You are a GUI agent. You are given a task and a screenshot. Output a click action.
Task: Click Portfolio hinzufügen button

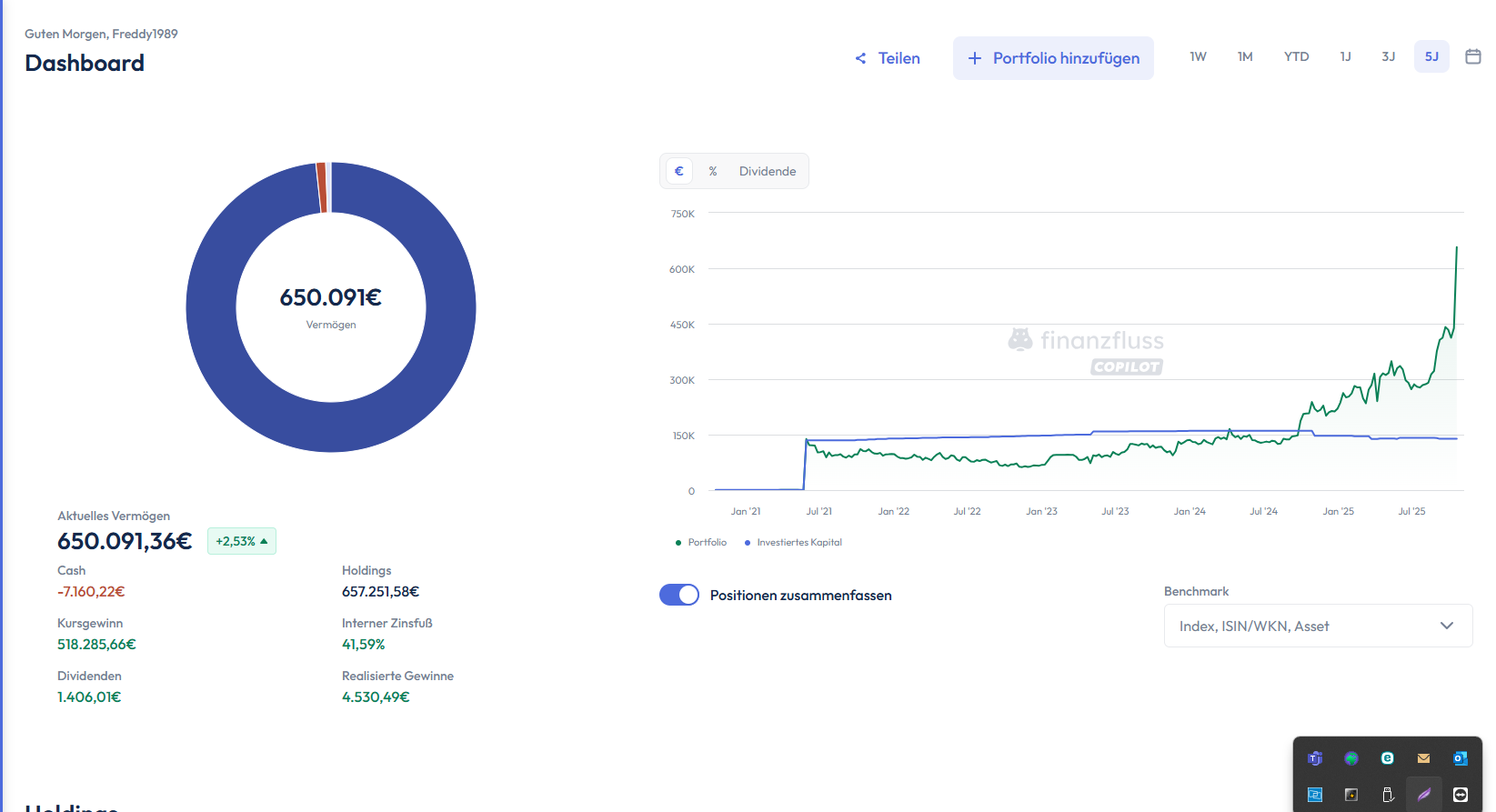click(1053, 58)
